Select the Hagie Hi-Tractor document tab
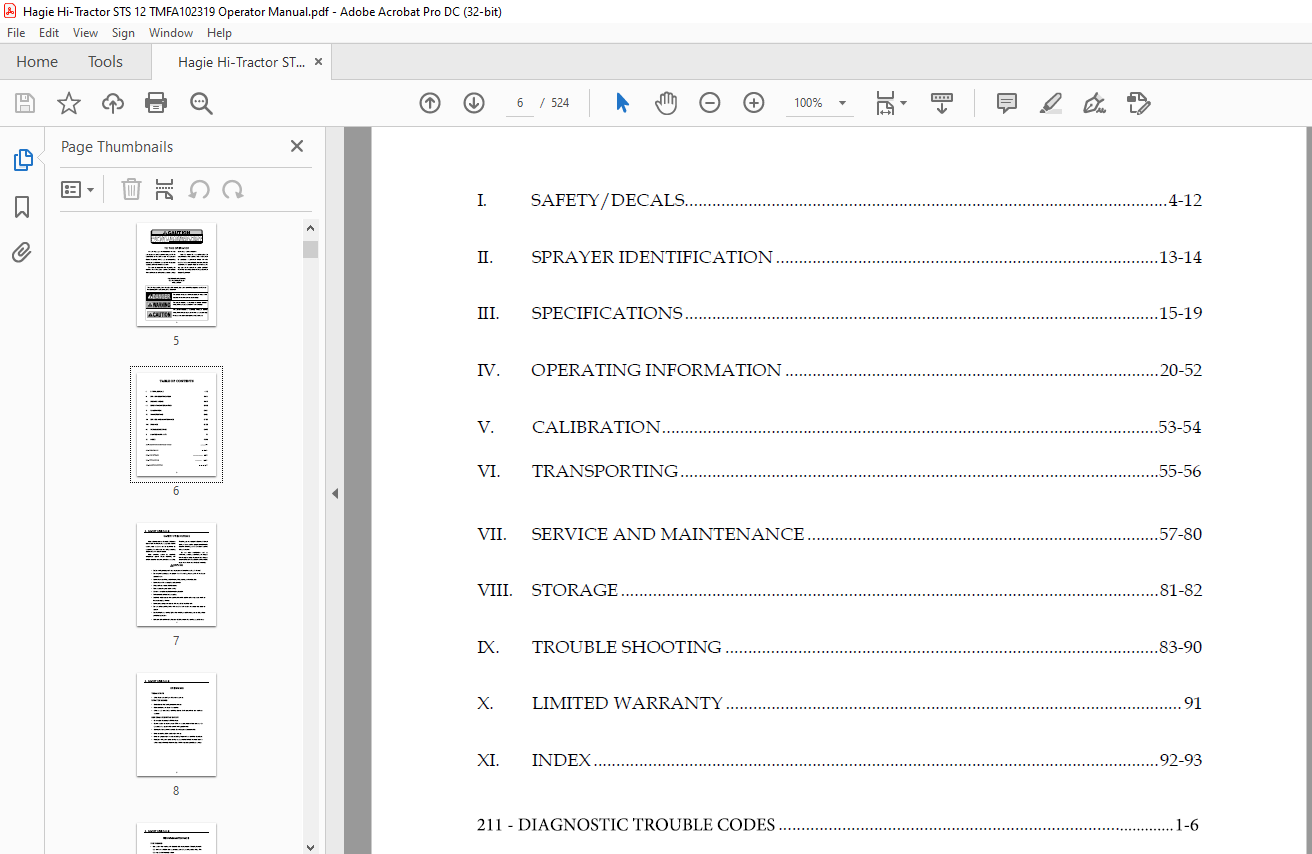 (242, 62)
